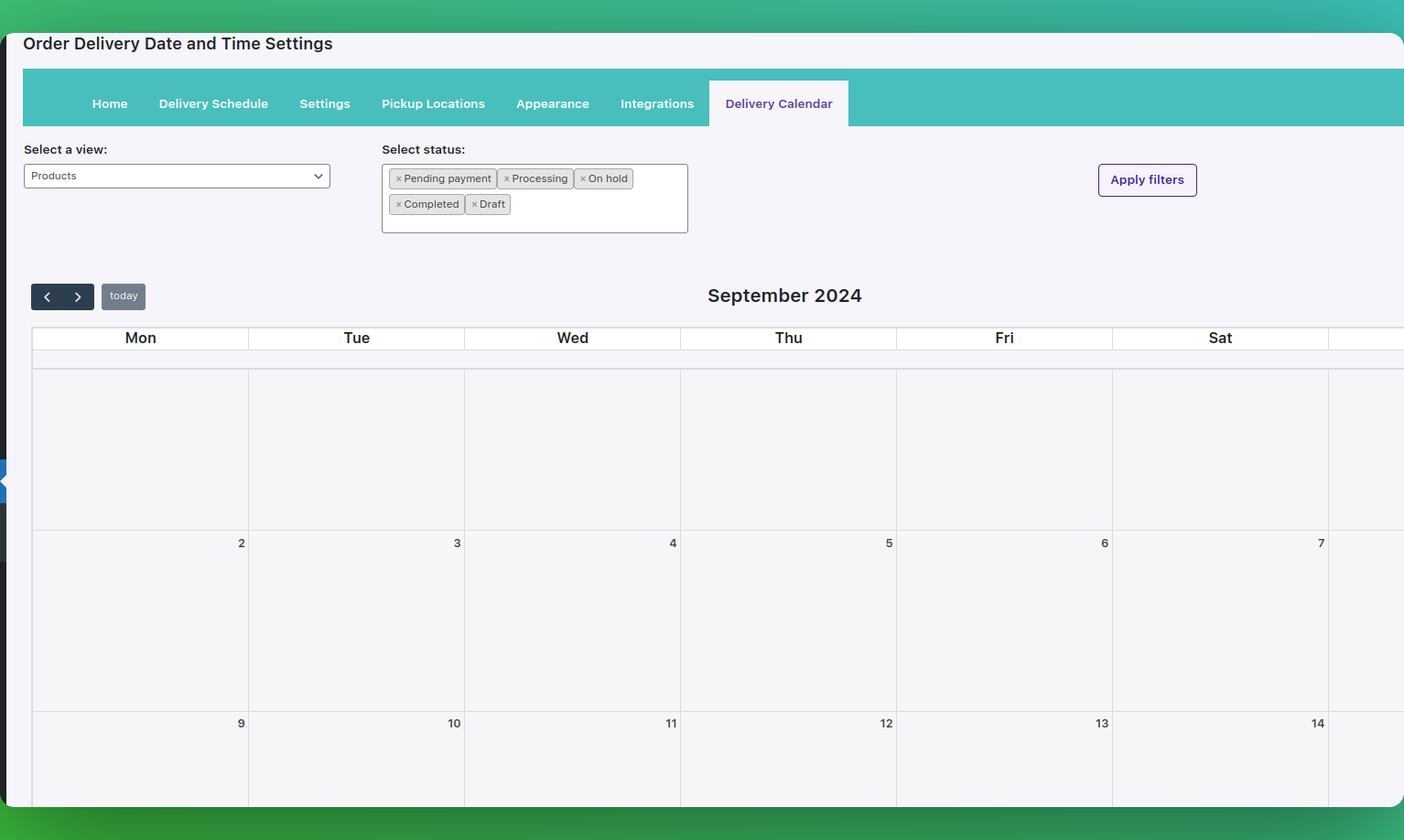Open the Integrations tab
The width and height of the screenshot is (1404, 840).
657,104
